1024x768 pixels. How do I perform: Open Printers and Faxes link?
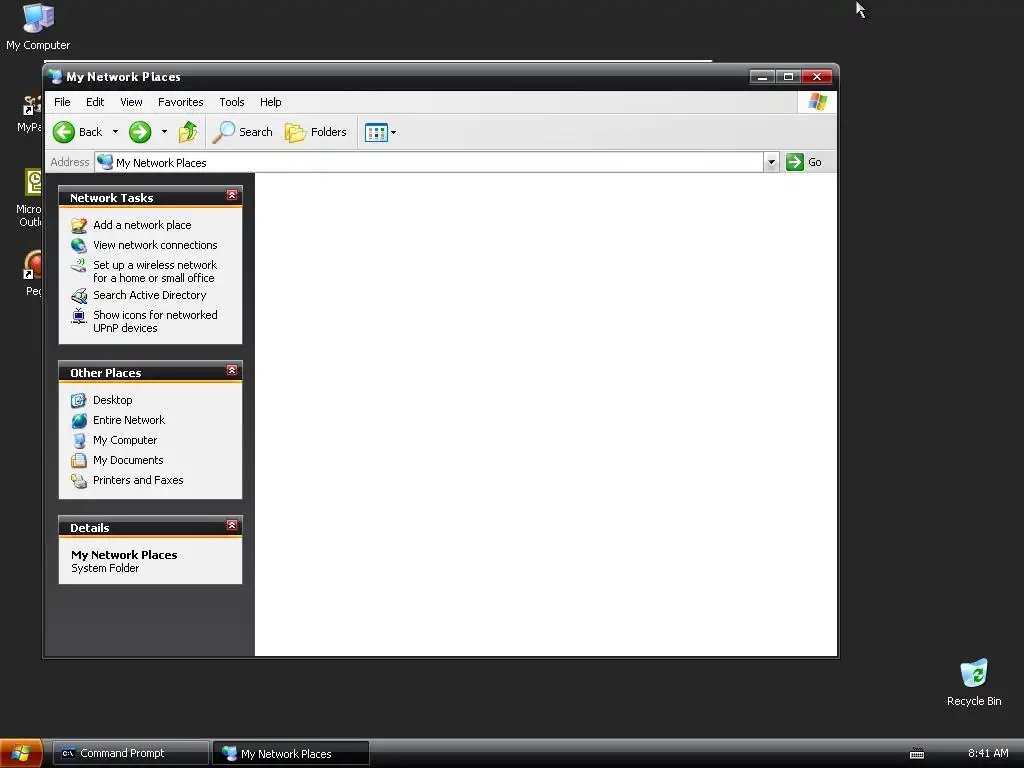pyautogui.click(x=138, y=480)
